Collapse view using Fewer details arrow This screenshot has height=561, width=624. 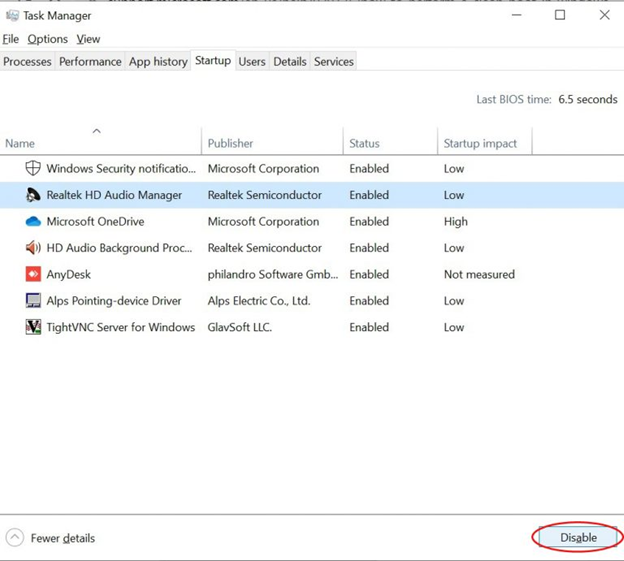(15, 538)
